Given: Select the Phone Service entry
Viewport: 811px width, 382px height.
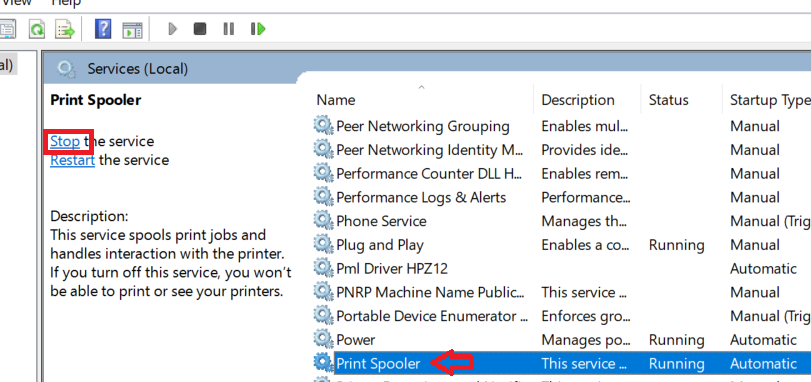Looking at the screenshot, I should click(x=381, y=221).
